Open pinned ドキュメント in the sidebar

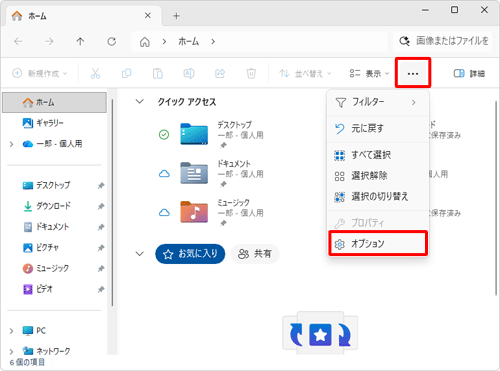(x=46, y=227)
